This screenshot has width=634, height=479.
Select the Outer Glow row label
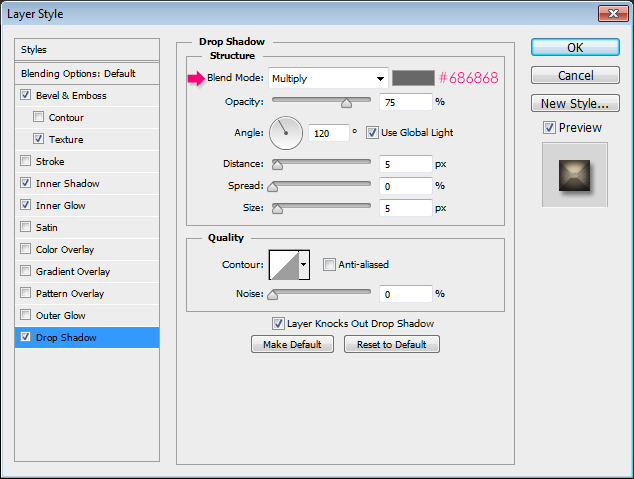pyautogui.click(x=61, y=315)
